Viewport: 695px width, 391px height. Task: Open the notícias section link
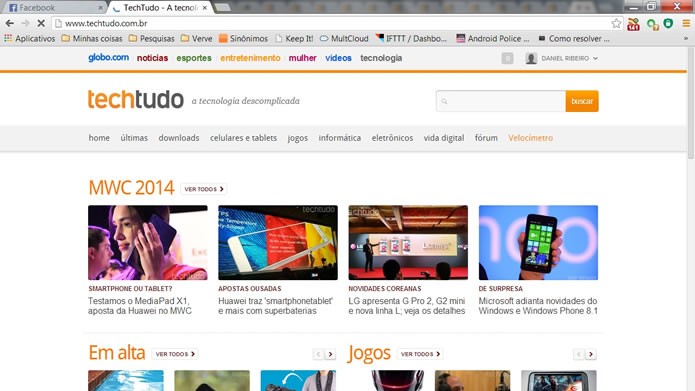click(152, 58)
